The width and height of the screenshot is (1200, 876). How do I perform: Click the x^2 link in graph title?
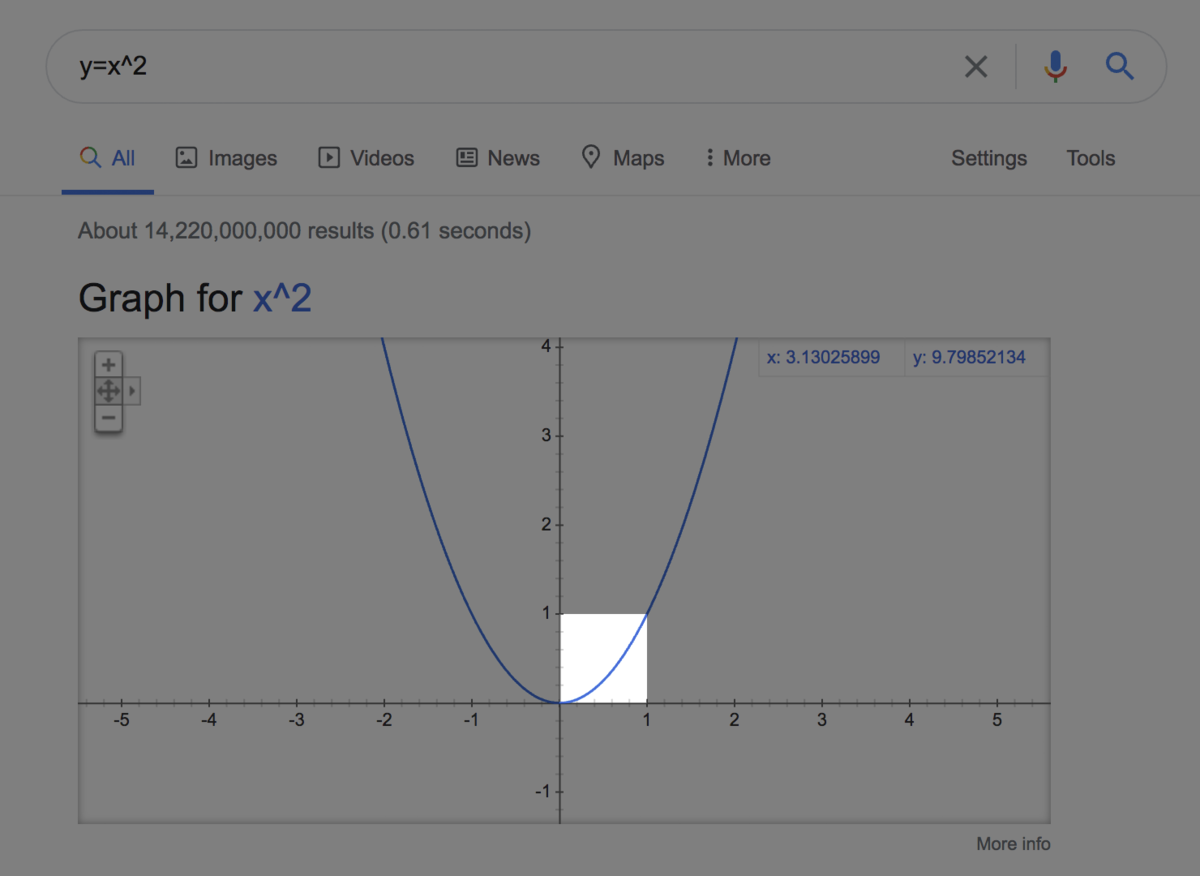tap(282, 298)
